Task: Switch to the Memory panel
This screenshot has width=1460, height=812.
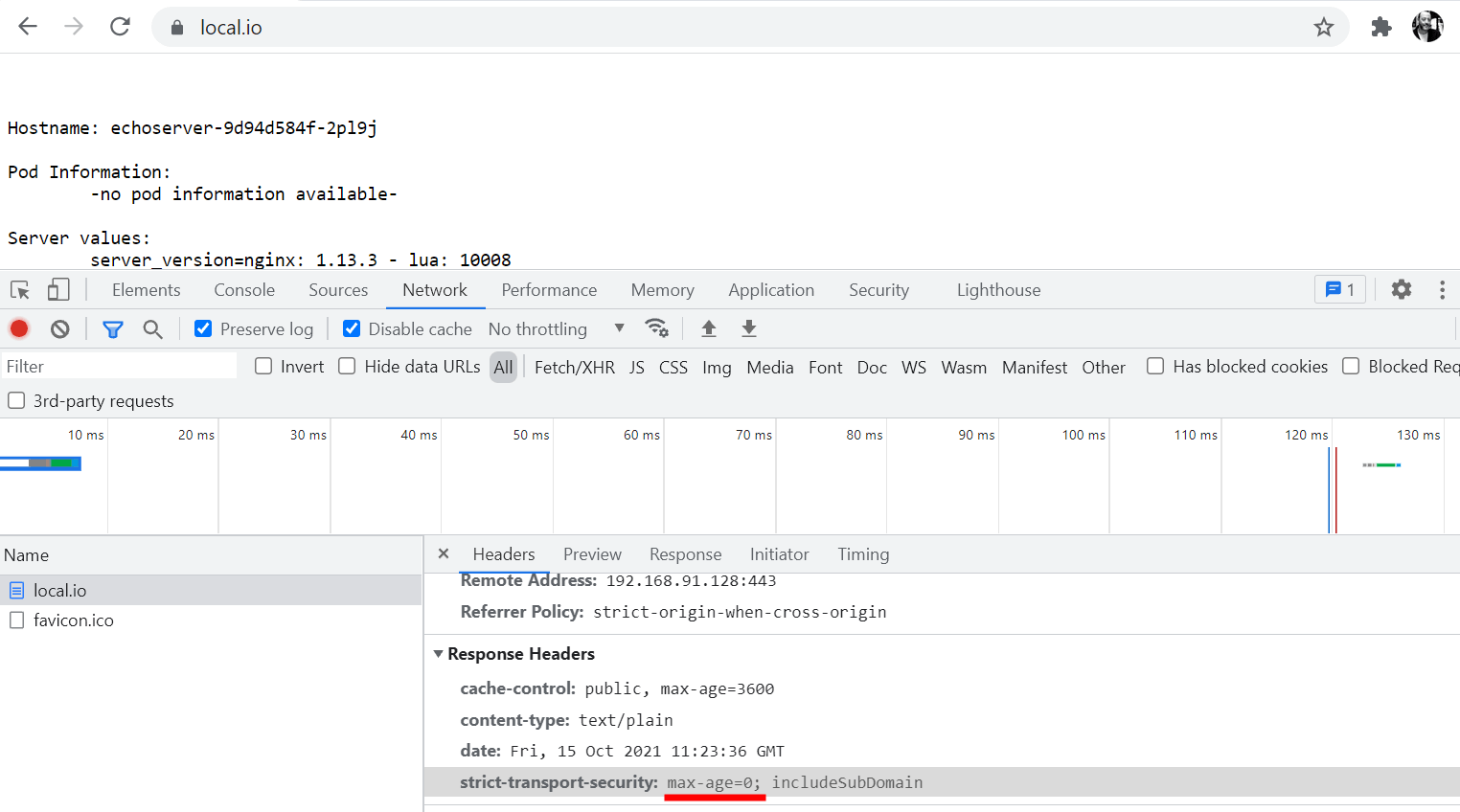Action: [x=662, y=289]
